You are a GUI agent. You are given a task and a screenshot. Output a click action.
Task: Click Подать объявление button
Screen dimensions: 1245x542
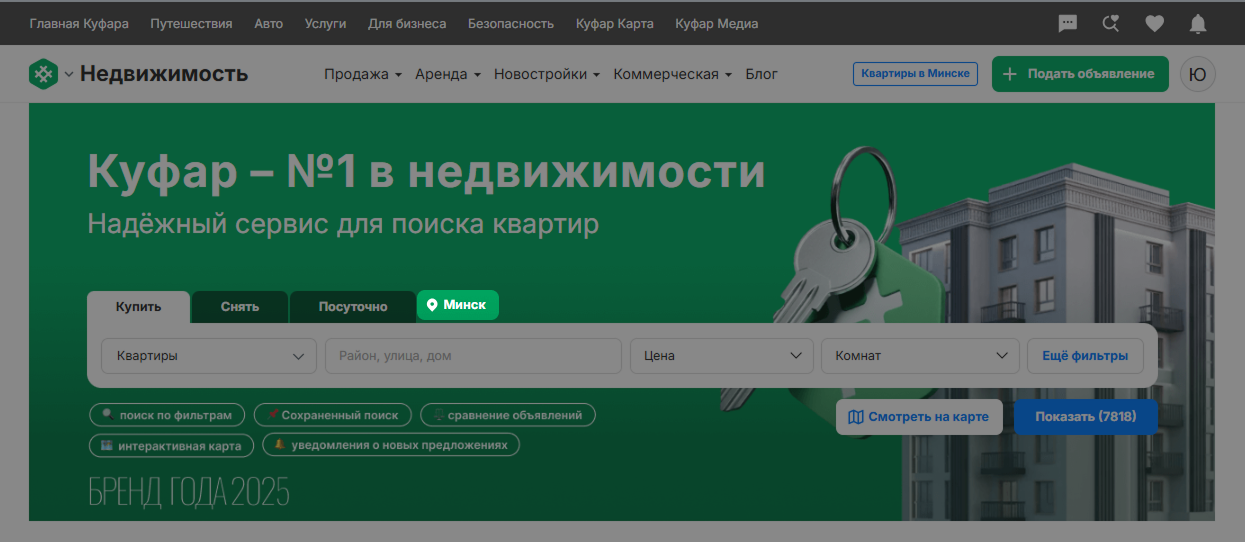tap(1080, 74)
